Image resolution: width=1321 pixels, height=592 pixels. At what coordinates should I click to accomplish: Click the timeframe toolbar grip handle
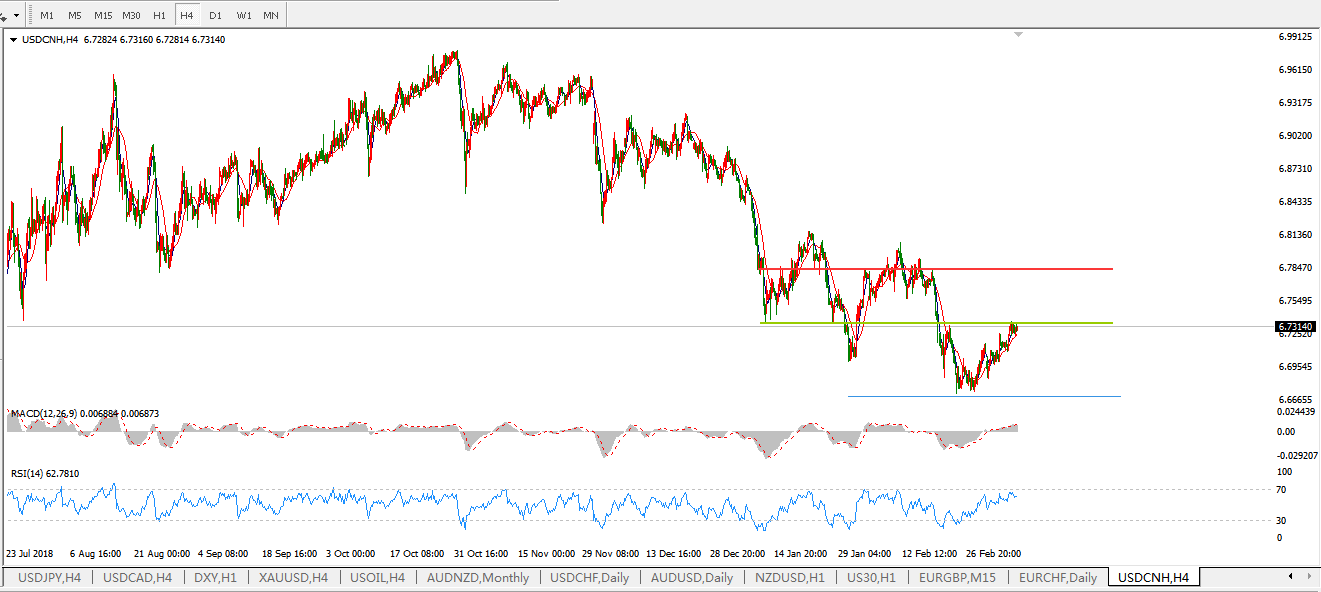(29, 16)
